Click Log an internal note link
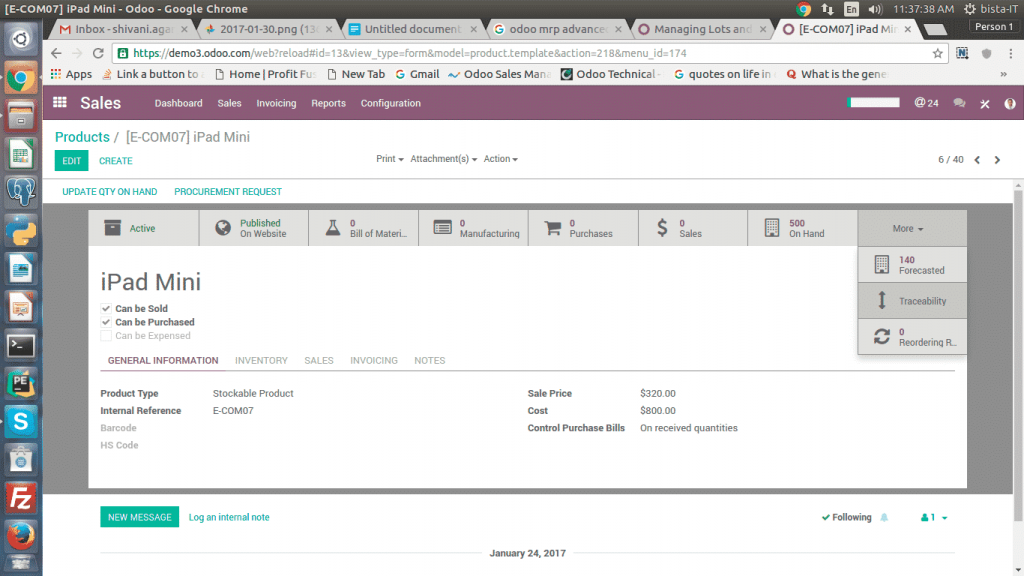Image resolution: width=1024 pixels, height=576 pixels. (x=229, y=517)
